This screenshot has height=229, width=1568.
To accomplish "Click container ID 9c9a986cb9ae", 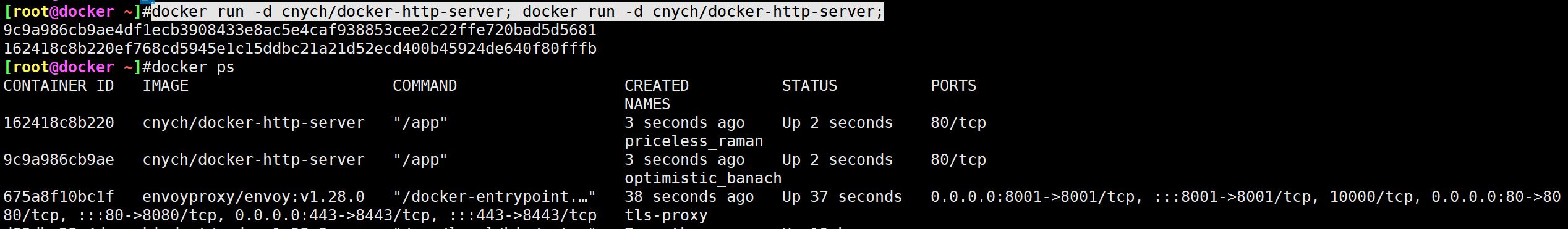I will pyautogui.click(x=59, y=160).
